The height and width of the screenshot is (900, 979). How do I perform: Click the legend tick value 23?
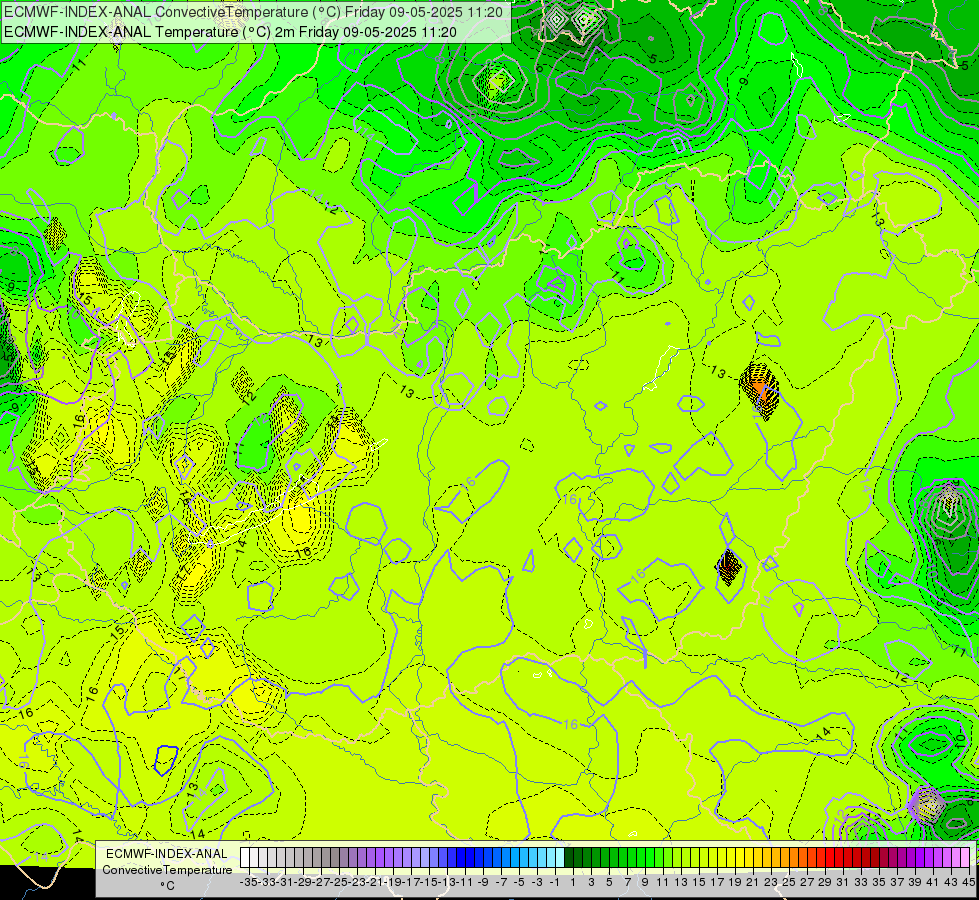pos(771,883)
